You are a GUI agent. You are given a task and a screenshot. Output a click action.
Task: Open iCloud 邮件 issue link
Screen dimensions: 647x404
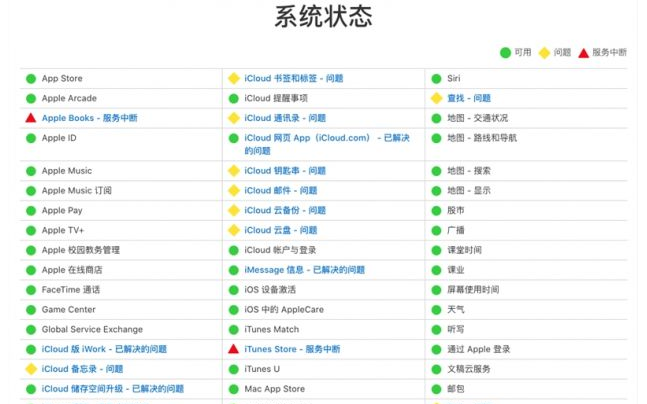pos(281,191)
